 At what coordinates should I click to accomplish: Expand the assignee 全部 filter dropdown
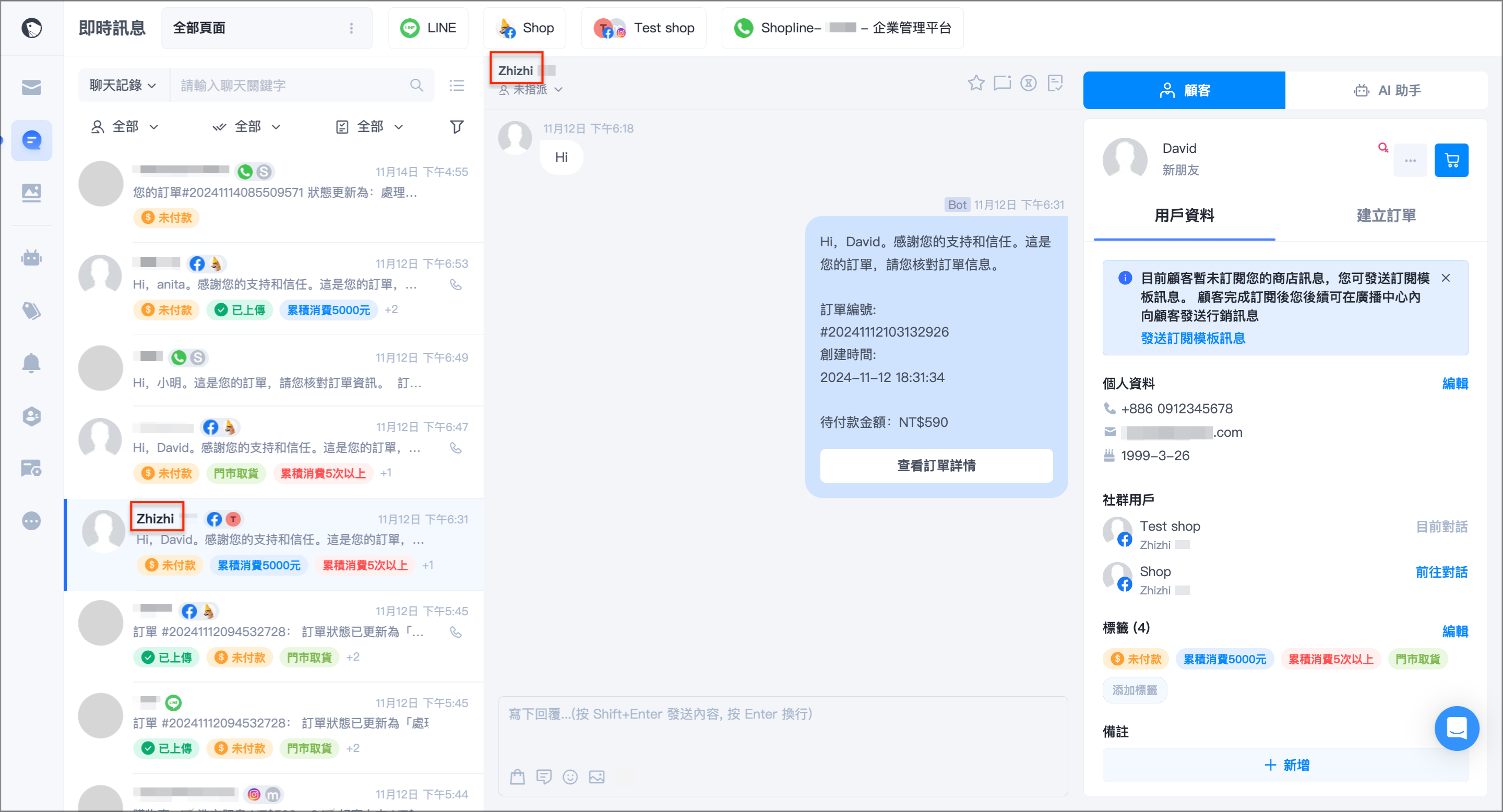point(124,127)
